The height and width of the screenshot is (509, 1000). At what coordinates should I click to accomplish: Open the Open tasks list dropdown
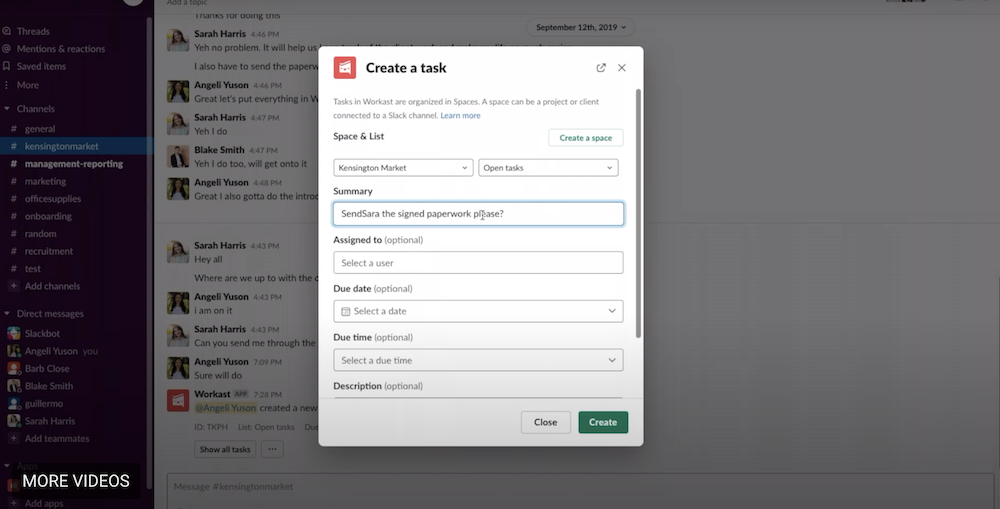[x=548, y=168]
